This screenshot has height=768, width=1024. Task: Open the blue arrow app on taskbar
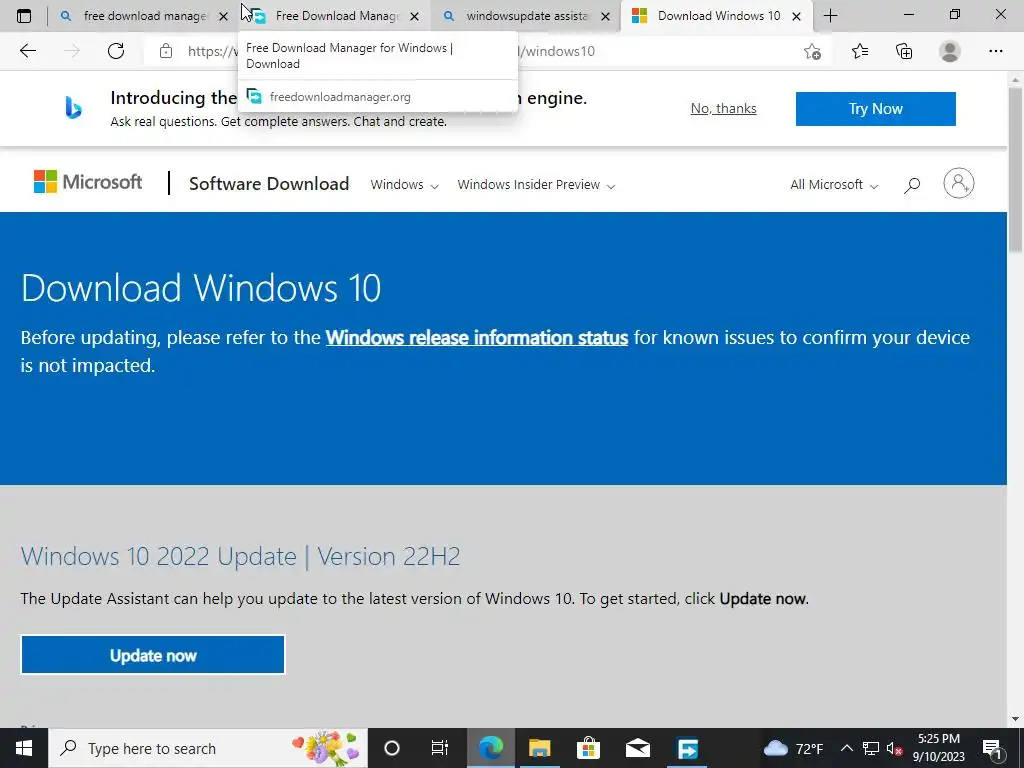pos(687,748)
